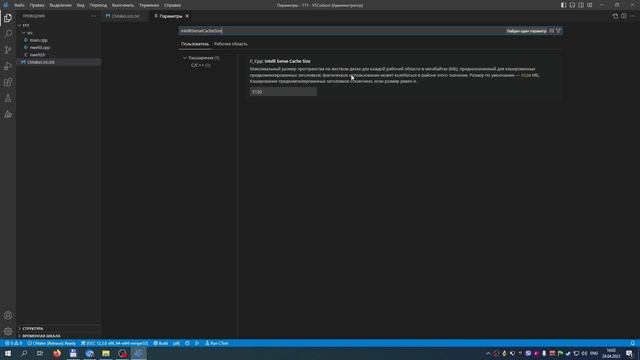Open the CMake view in activity bar
This screenshot has width=640, height=360.
pos(8,114)
